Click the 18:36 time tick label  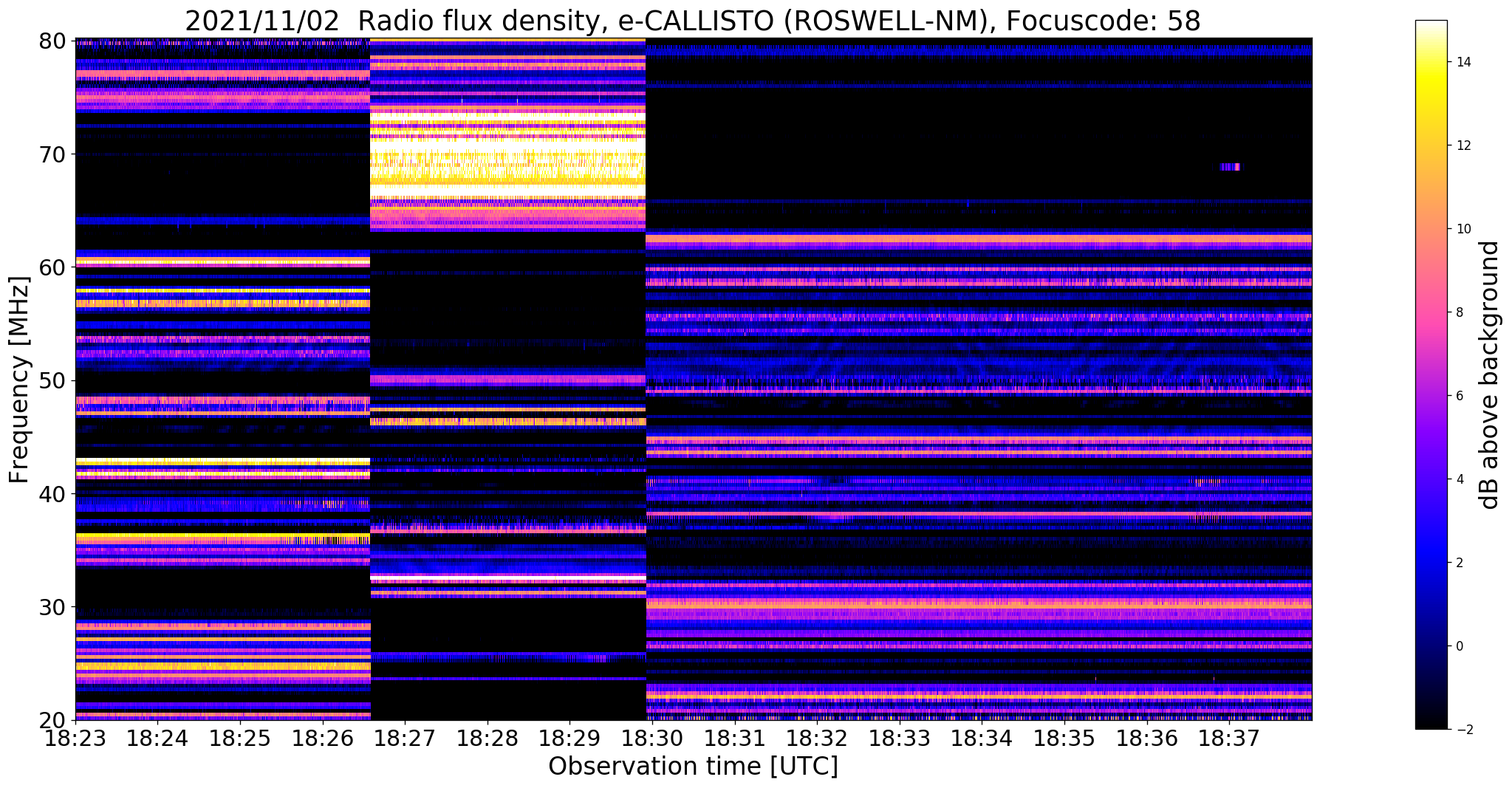coord(1147,738)
